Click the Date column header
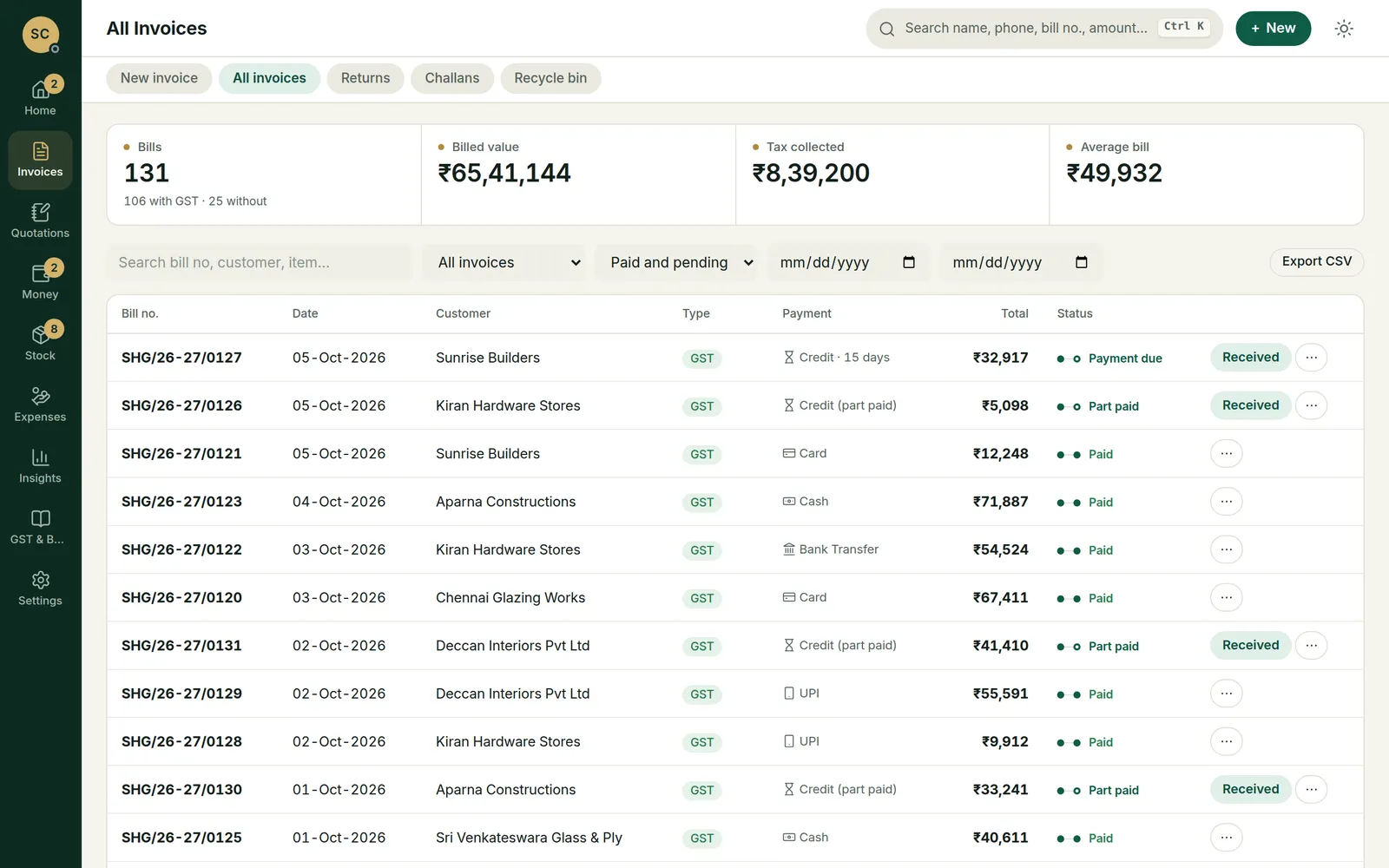Viewport: 1389px width, 868px height. [305, 313]
